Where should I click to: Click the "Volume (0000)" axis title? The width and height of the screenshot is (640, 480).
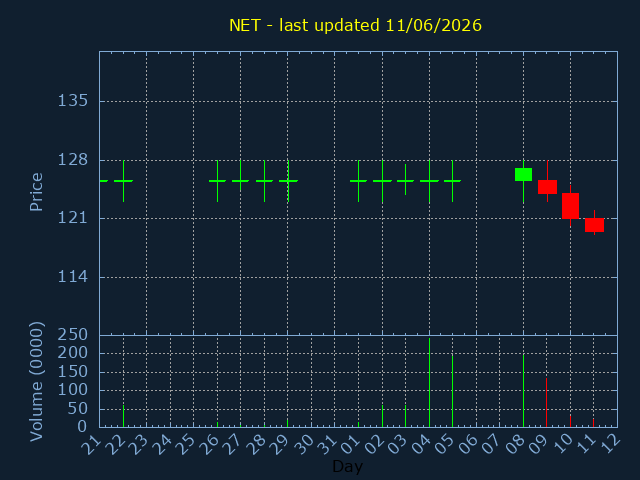36,382
